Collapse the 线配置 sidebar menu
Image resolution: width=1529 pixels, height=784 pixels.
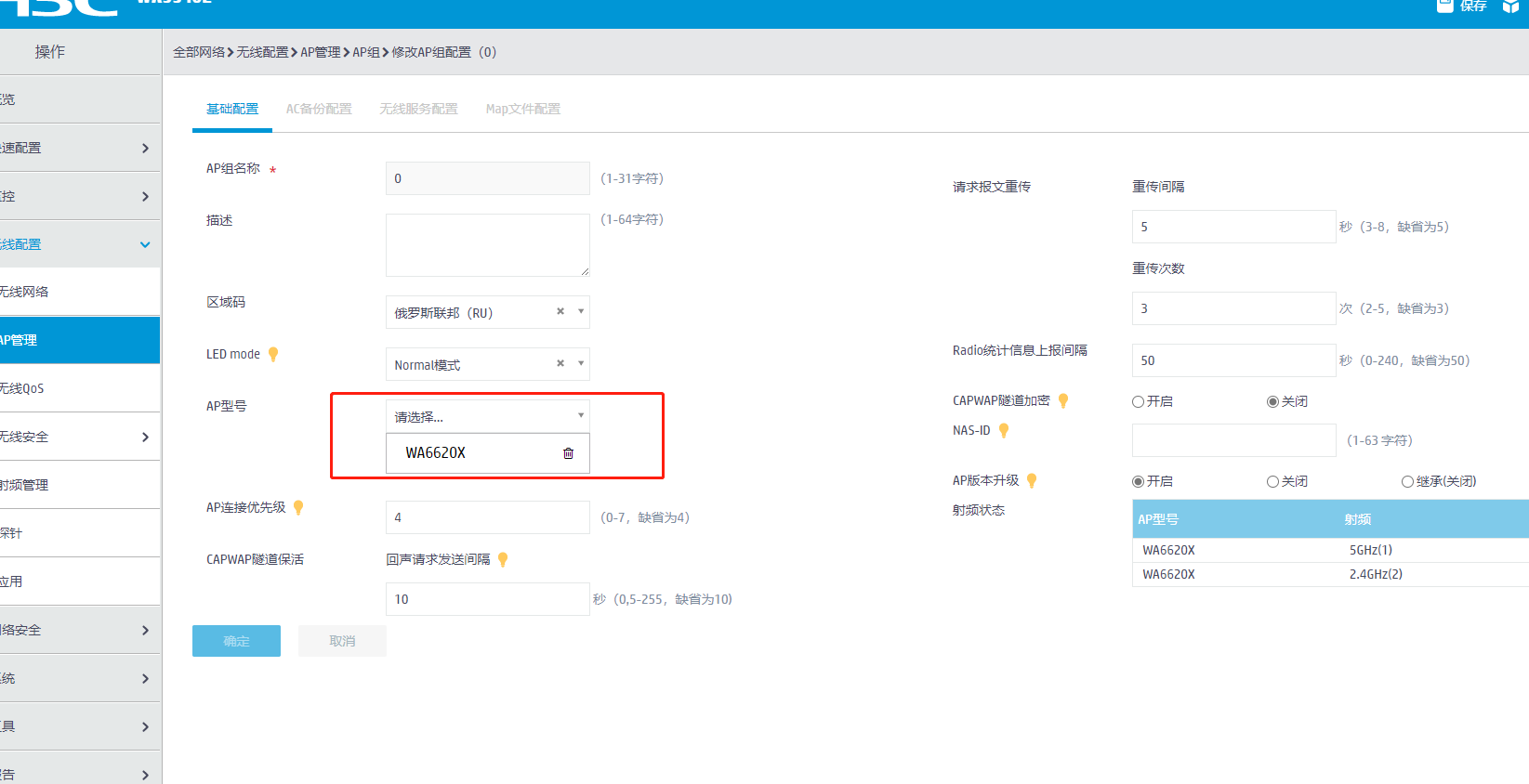point(80,244)
